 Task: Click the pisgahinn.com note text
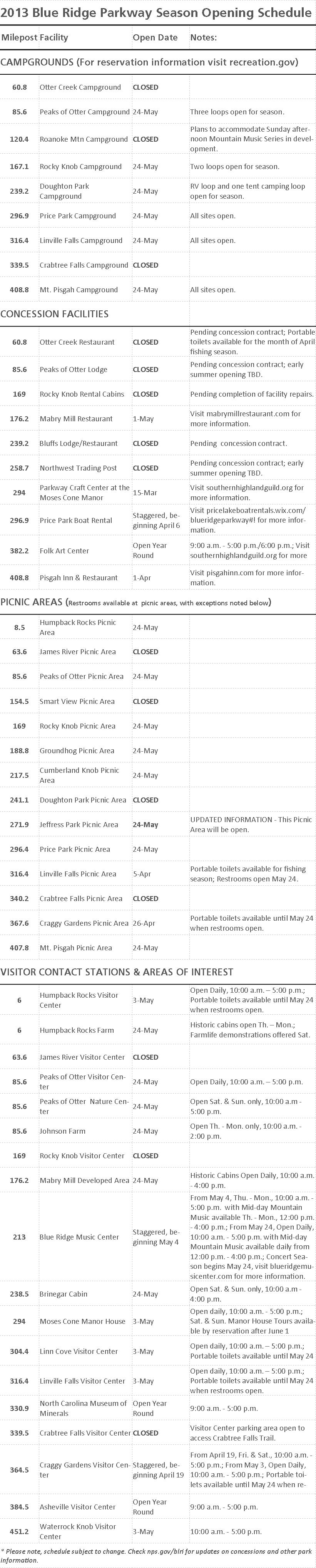(246, 578)
